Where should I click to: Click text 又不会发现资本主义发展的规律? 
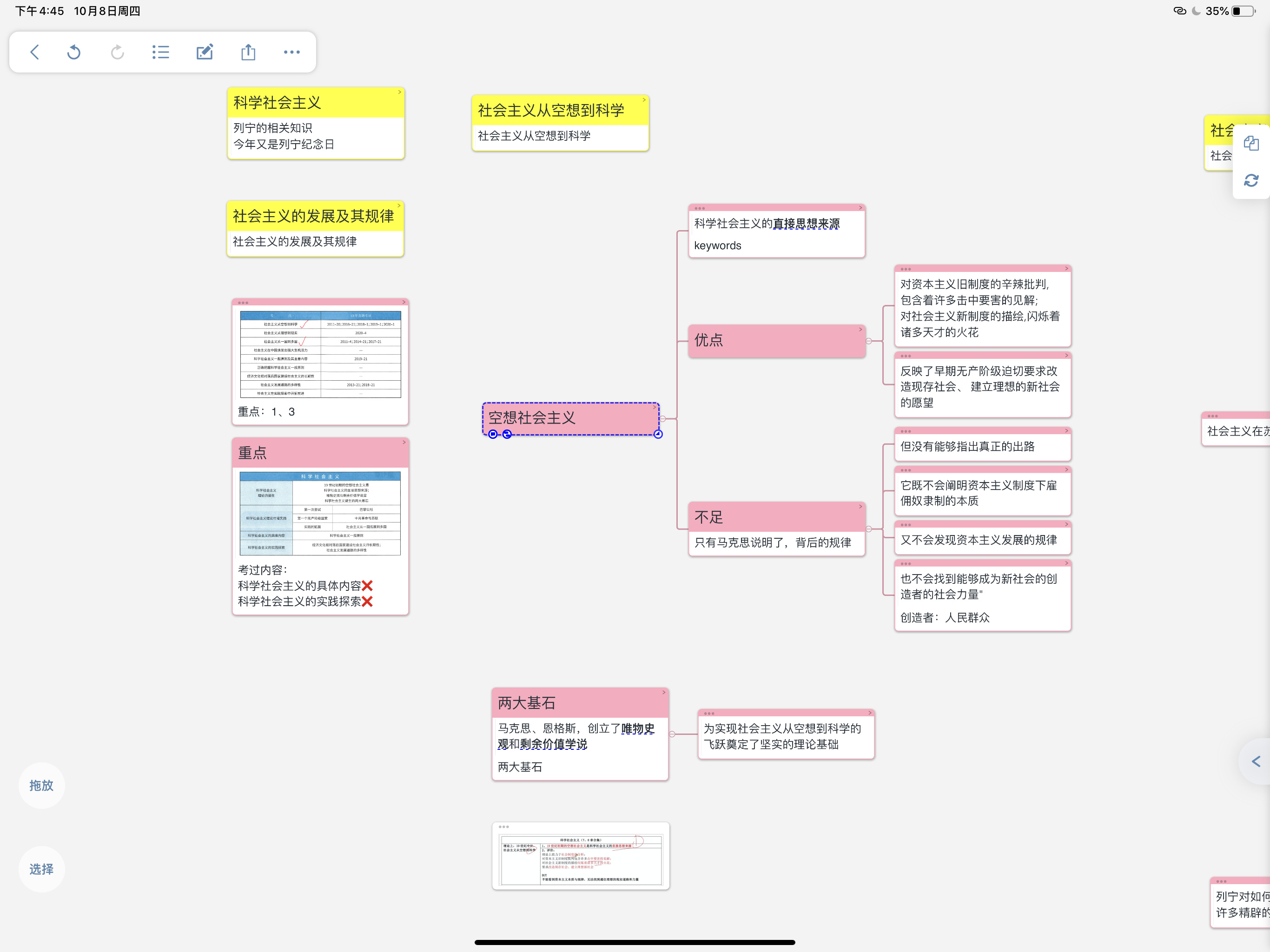point(979,540)
